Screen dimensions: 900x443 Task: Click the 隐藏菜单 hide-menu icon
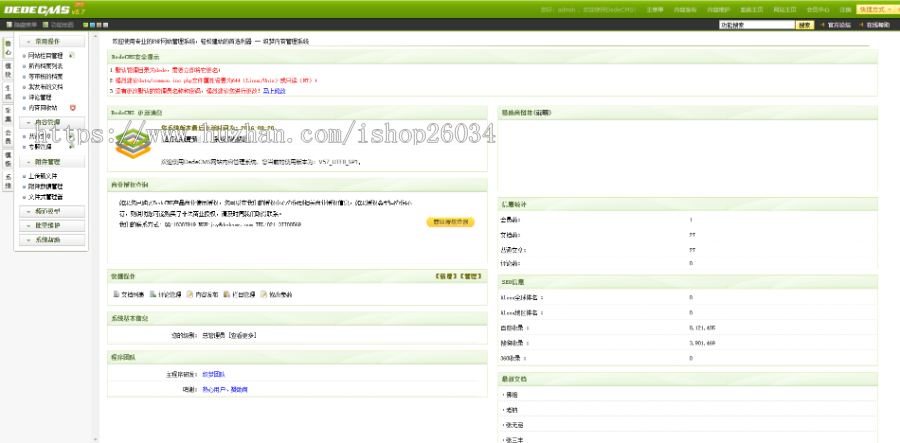(x=9, y=25)
